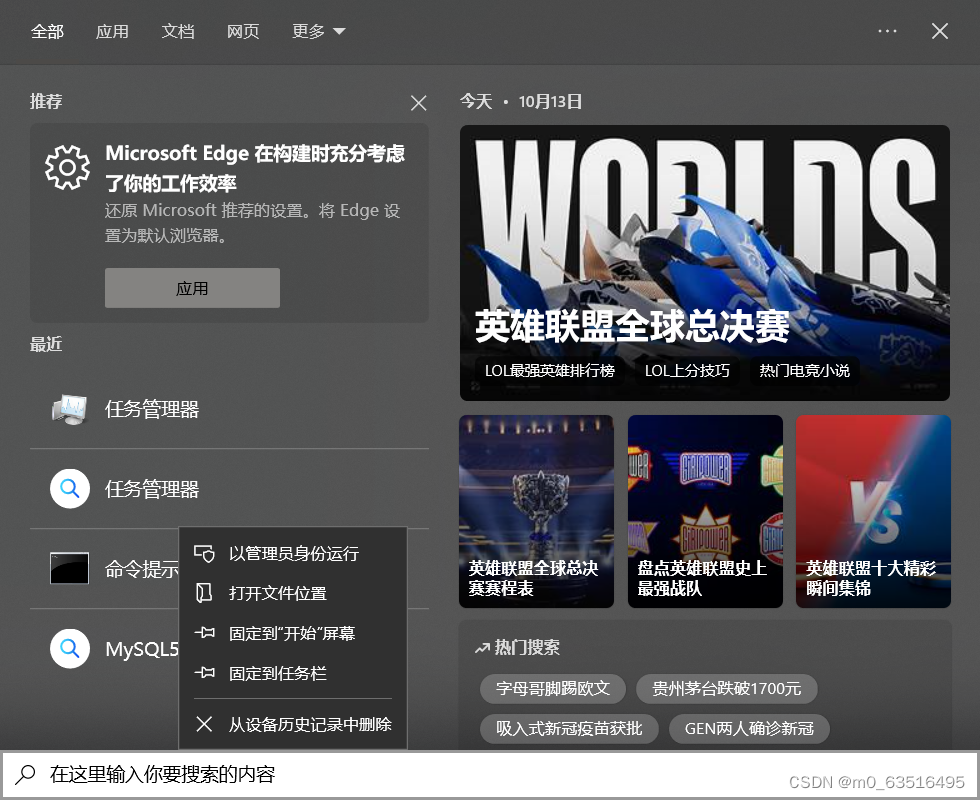This screenshot has height=800, width=980.
Task: Search trending 贵州茅台跌破1700元
Action: point(727,689)
